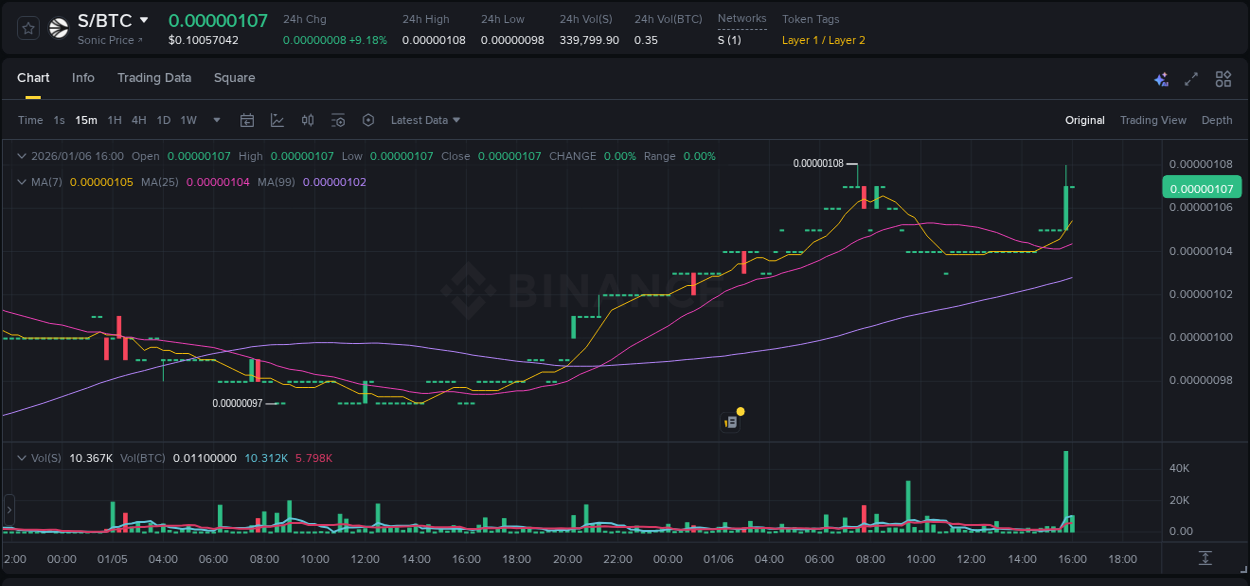Switch to the Trading Data tab
Screen dimensions: 1250x586
pos(154,78)
